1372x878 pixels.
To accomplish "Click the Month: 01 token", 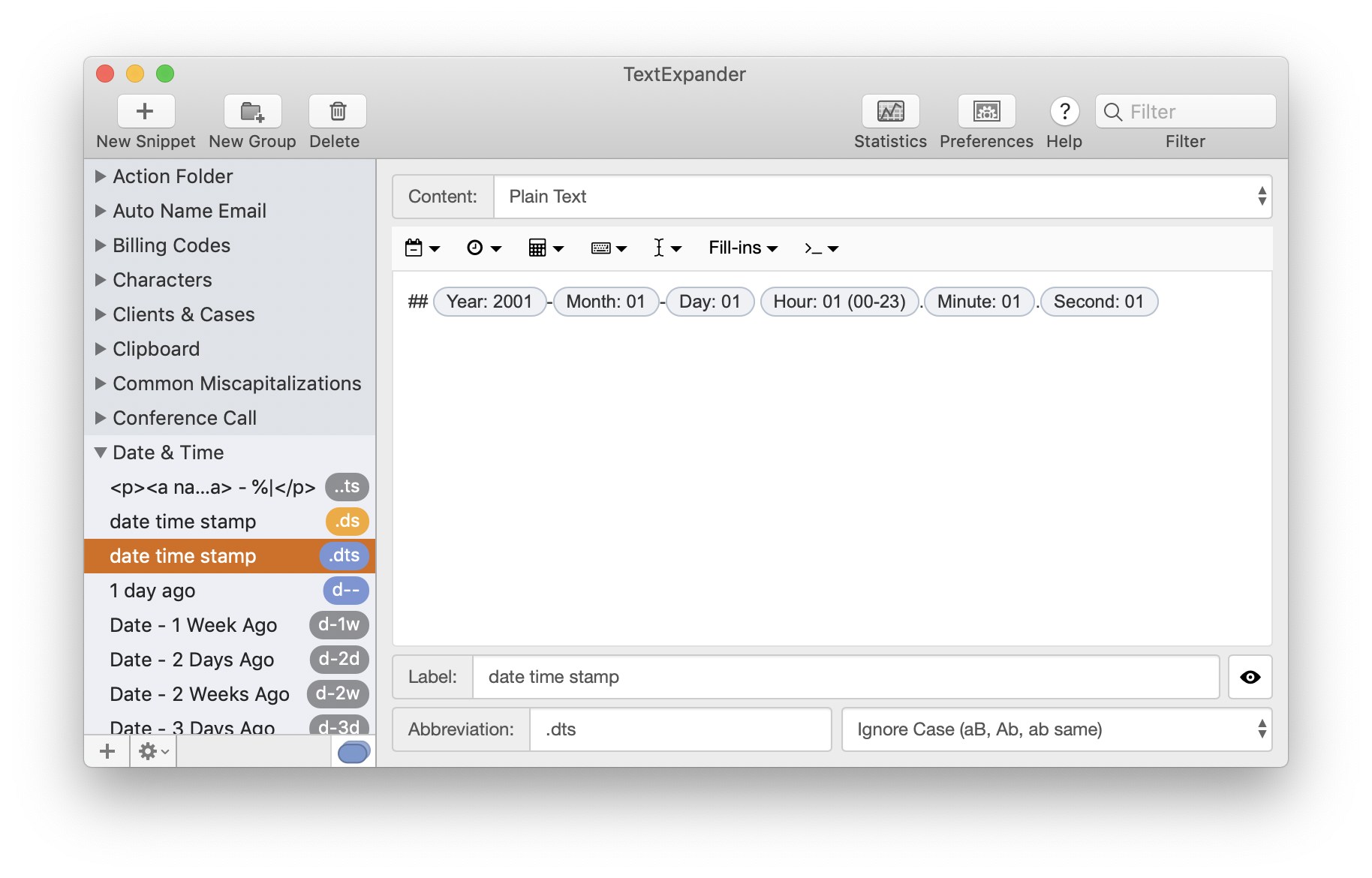I will pyautogui.click(x=606, y=302).
